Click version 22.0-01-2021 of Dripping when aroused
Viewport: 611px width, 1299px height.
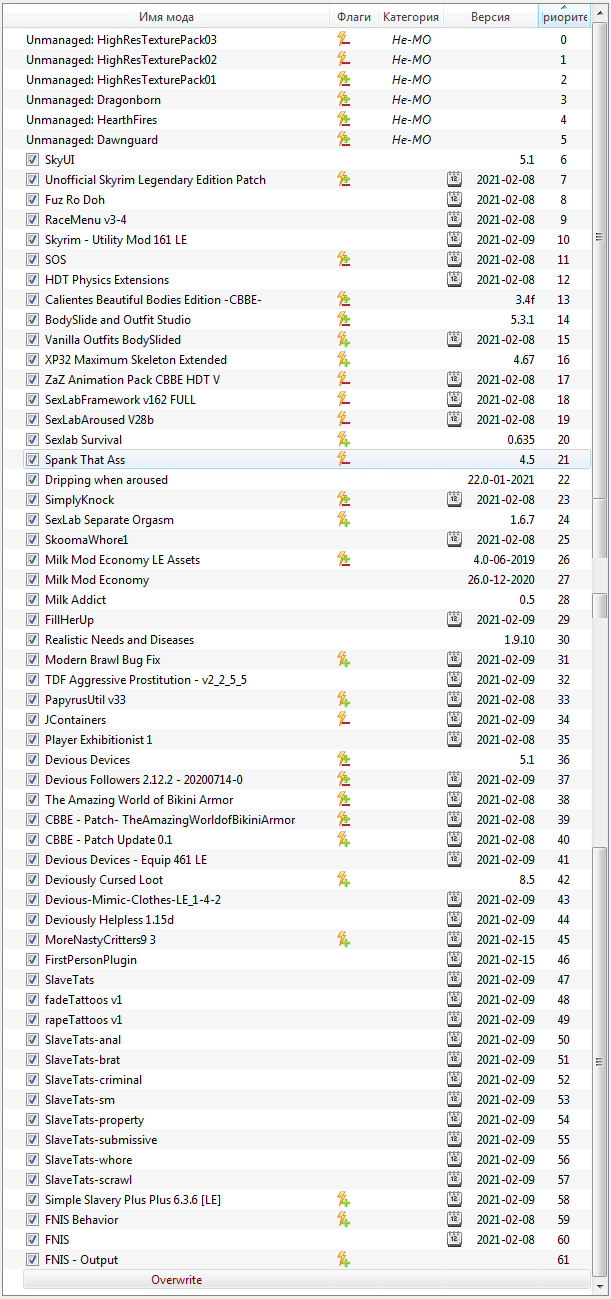pyautogui.click(x=501, y=480)
